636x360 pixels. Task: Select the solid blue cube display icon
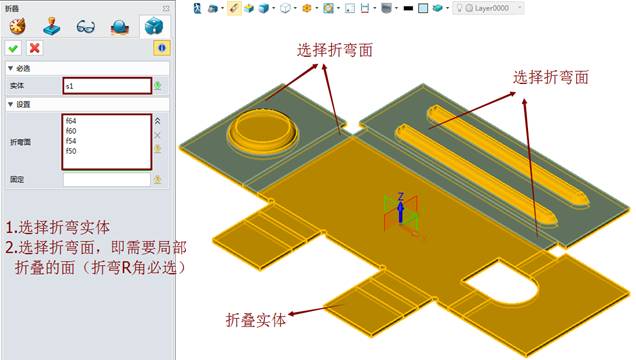point(264,8)
